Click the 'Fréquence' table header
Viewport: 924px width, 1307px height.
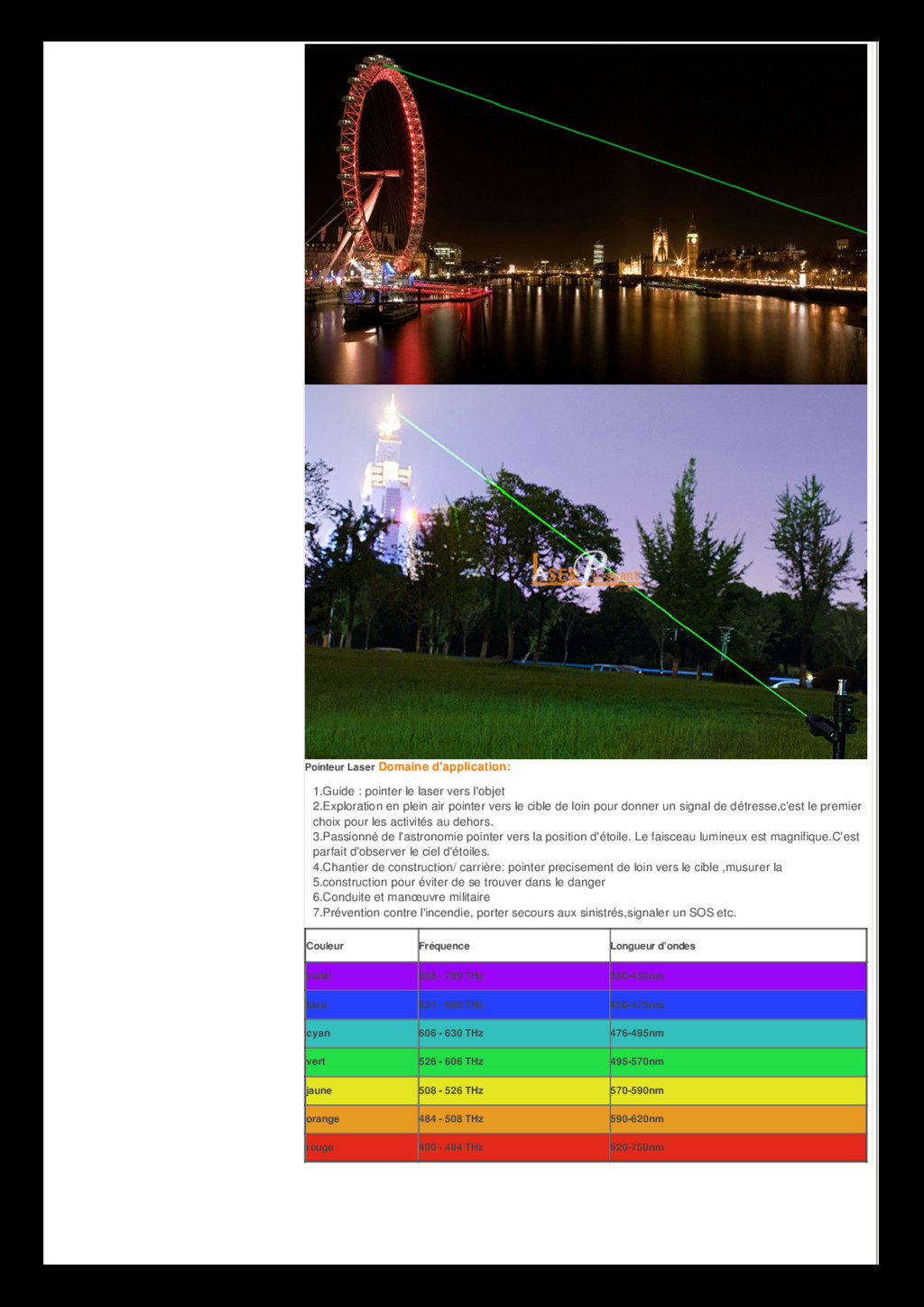513,946
